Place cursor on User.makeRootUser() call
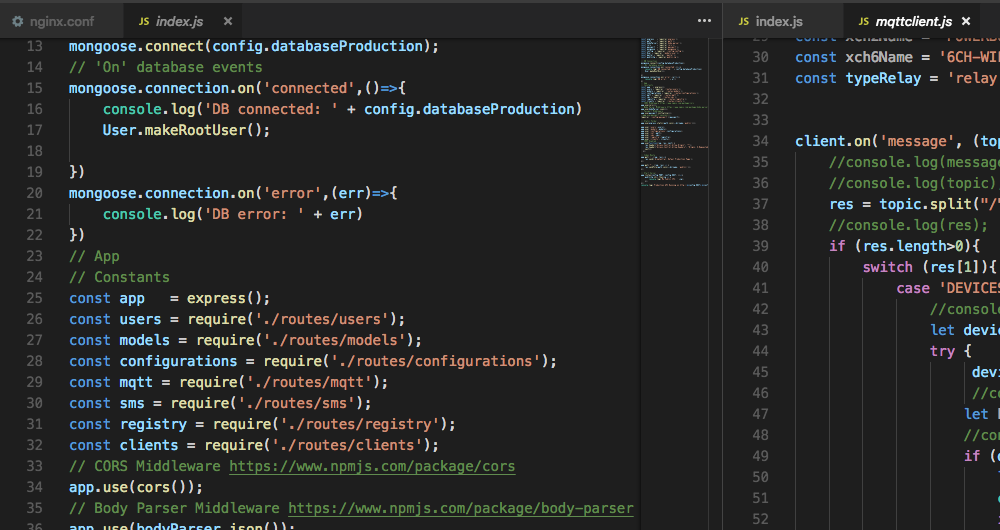The image size is (1000, 530). pos(186,130)
